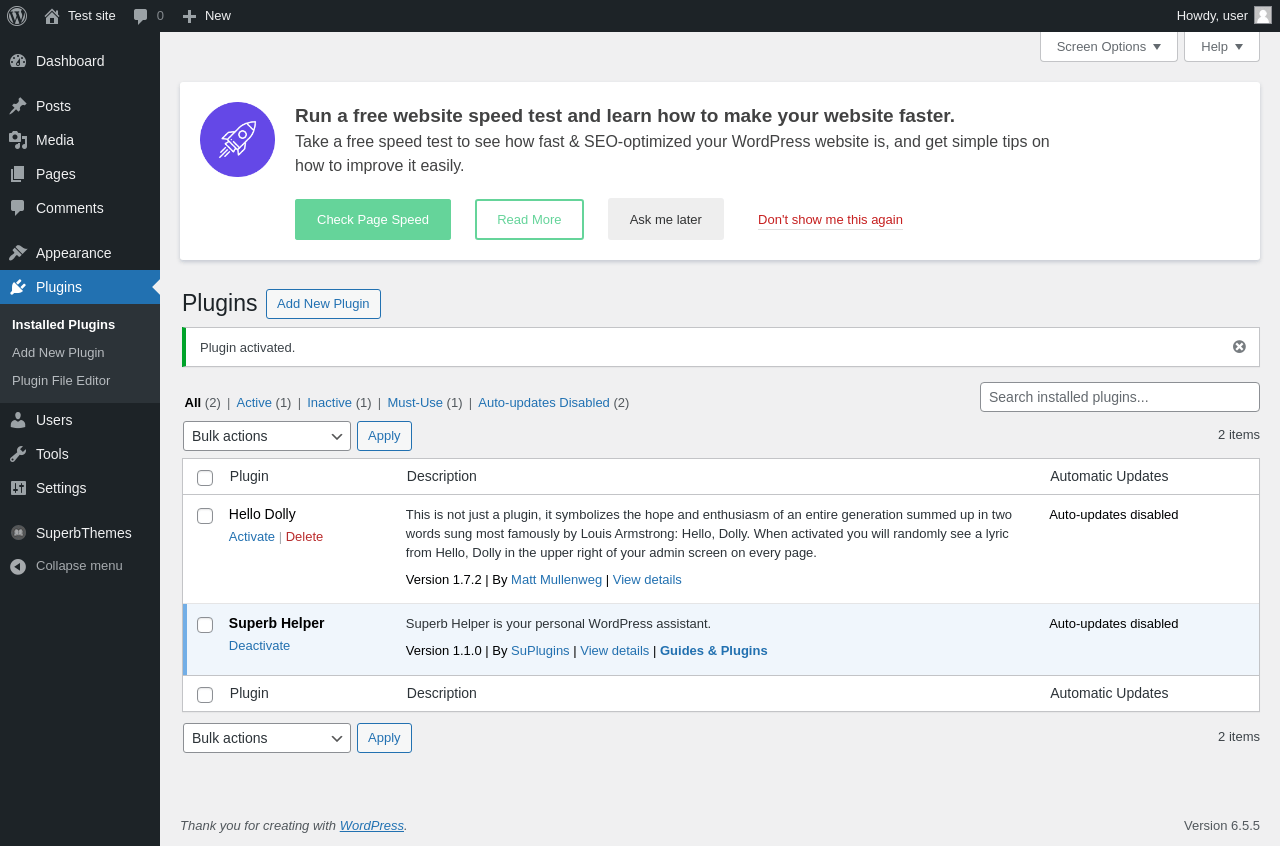
Task: Click Add New Plugin button beside Plugins heading
Action: click(323, 304)
